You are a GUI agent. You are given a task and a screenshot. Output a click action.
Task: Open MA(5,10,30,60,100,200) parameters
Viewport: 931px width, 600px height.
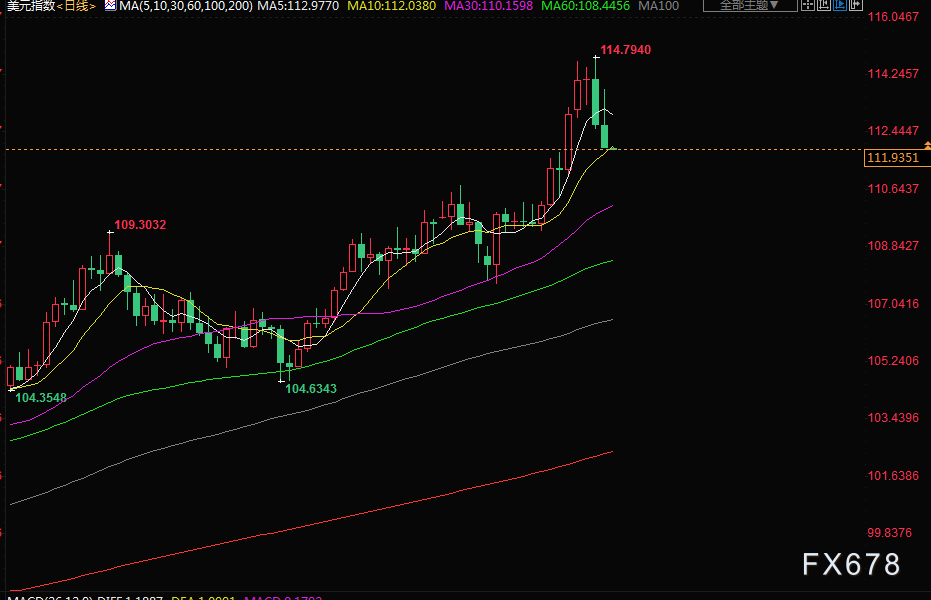point(186,6)
